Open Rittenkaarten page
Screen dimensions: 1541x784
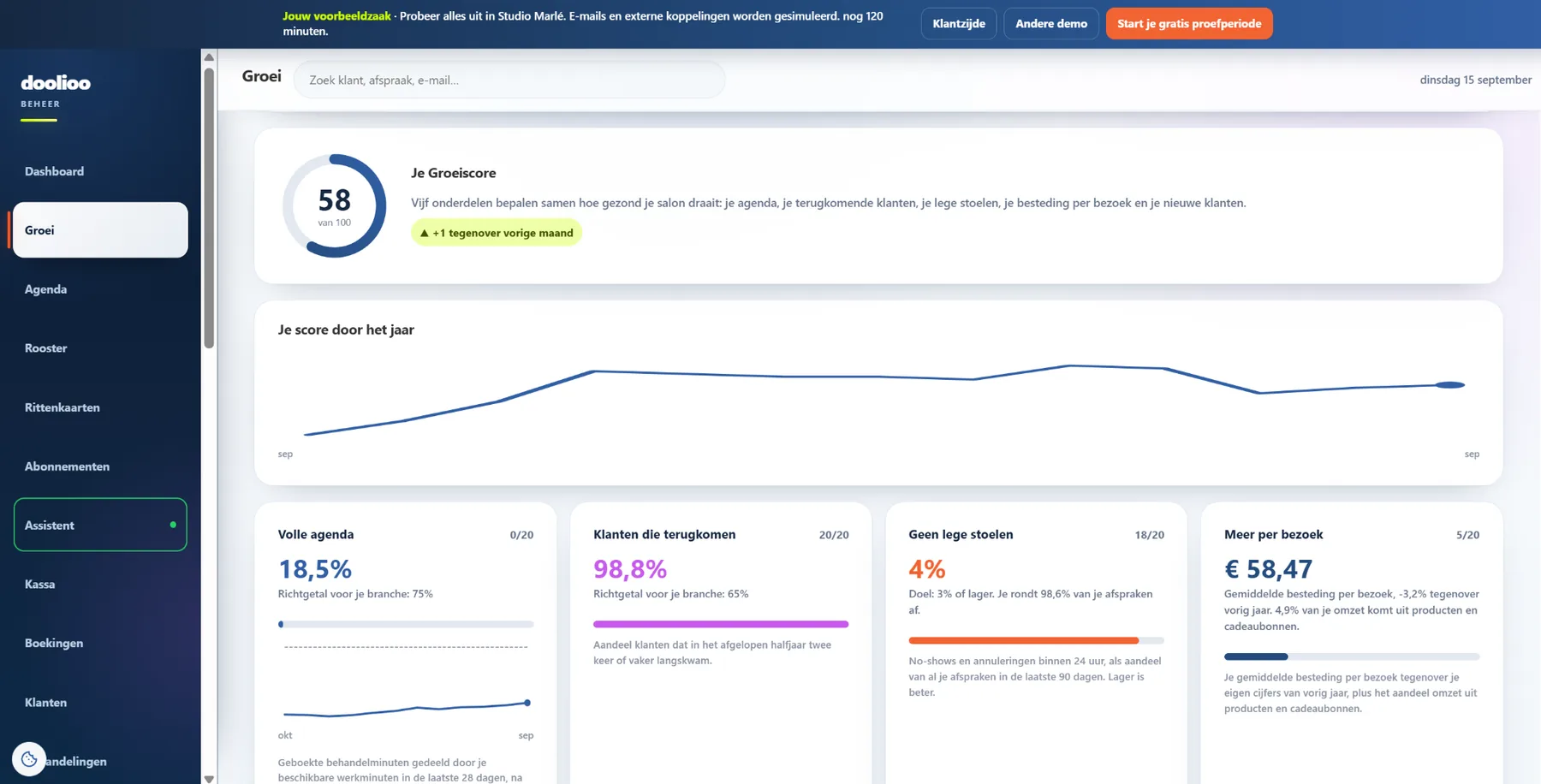pos(100,407)
